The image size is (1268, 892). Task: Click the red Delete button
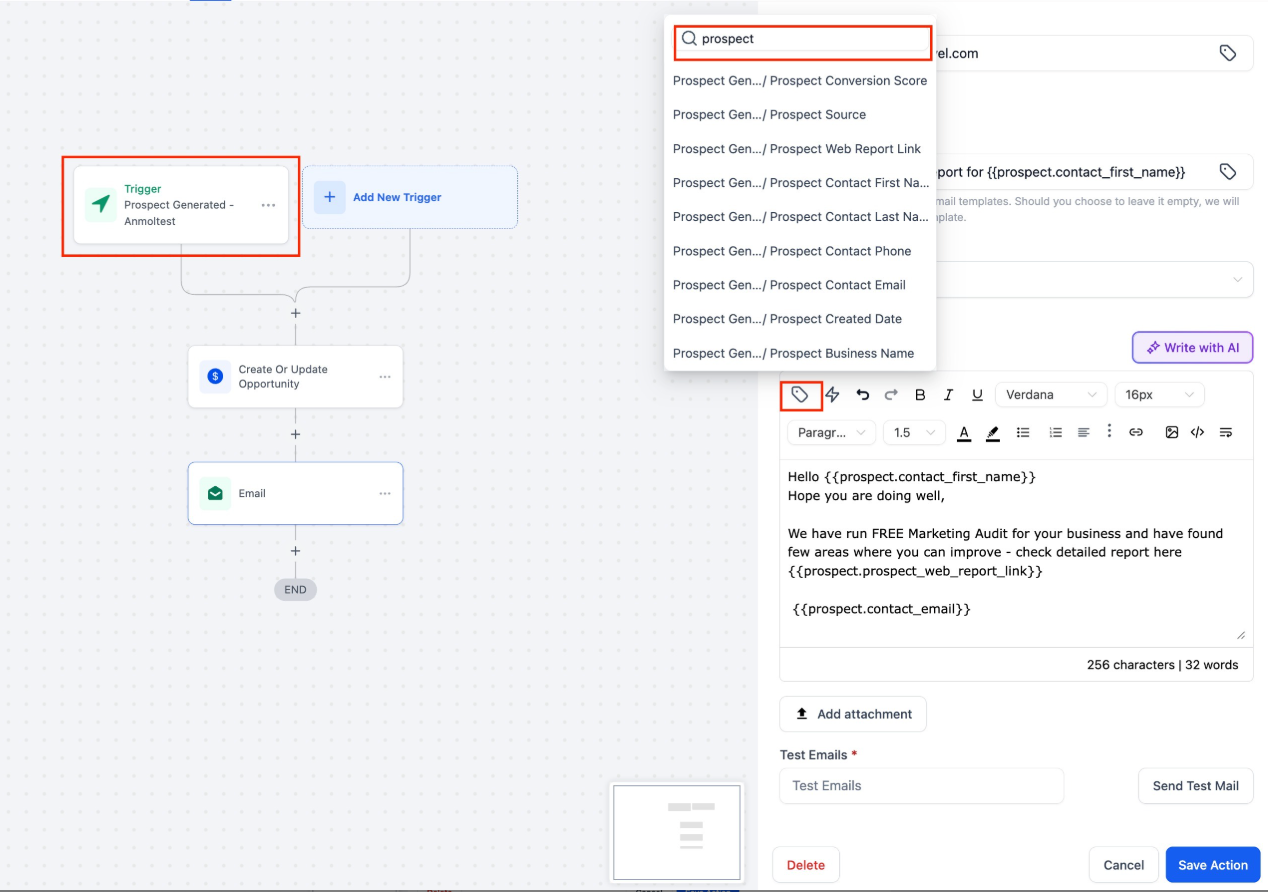click(x=806, y=865)
